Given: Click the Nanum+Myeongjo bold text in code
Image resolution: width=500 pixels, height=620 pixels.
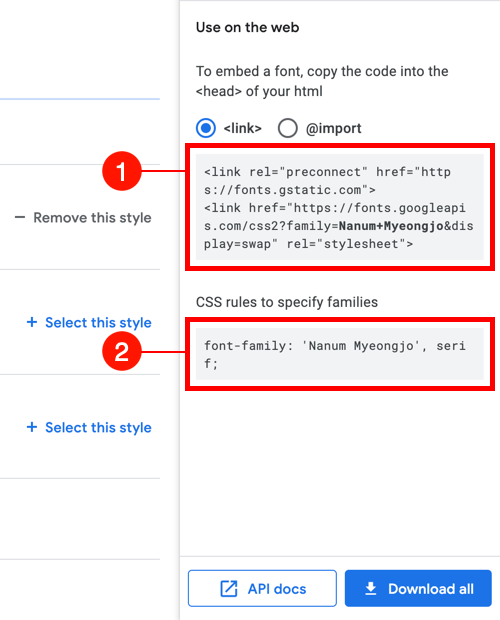Looking at the screenshot, I should pyautogui.click(x=391, y=226).
